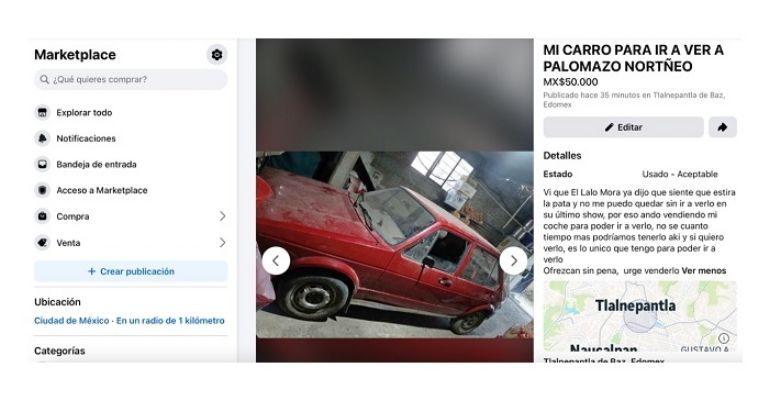Show the previous listing photo
This screenshot has width=768, height=400.
click(x=276, y=261)
